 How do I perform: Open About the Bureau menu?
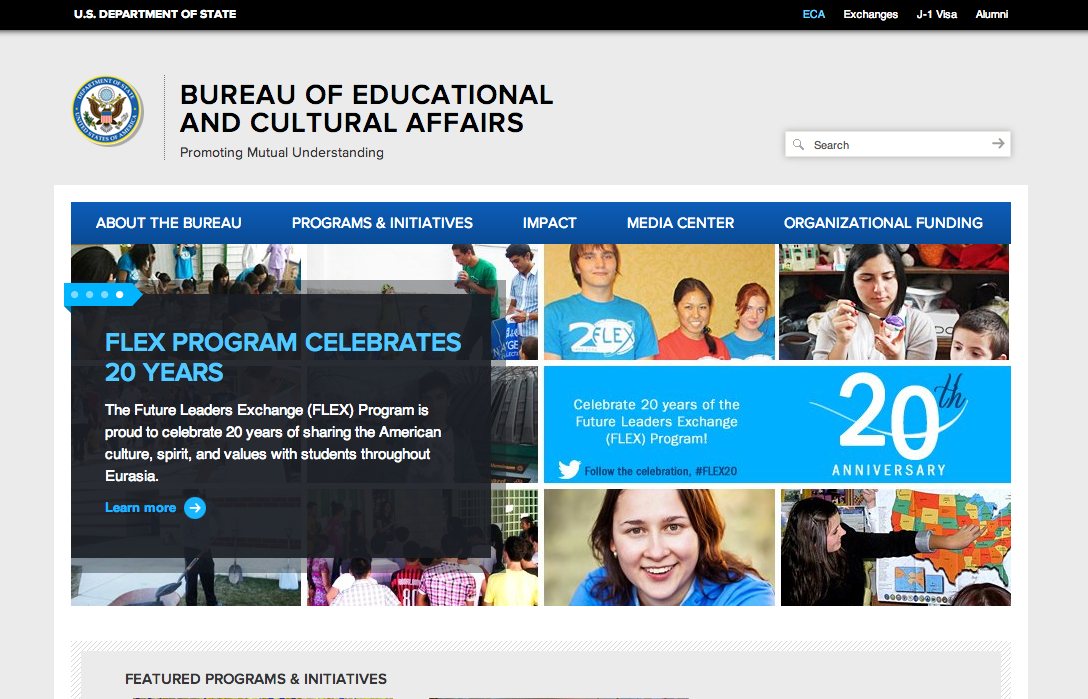pos(169,223)
